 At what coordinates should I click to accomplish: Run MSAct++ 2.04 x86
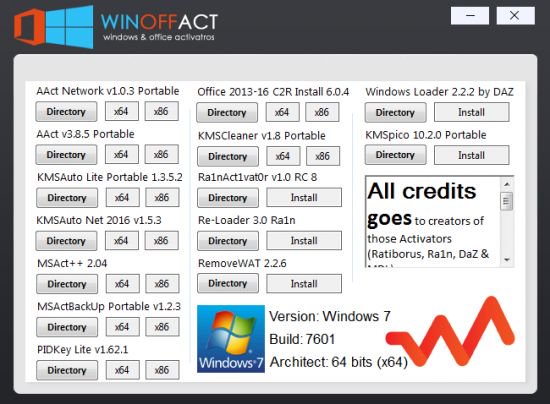(162, 284)
